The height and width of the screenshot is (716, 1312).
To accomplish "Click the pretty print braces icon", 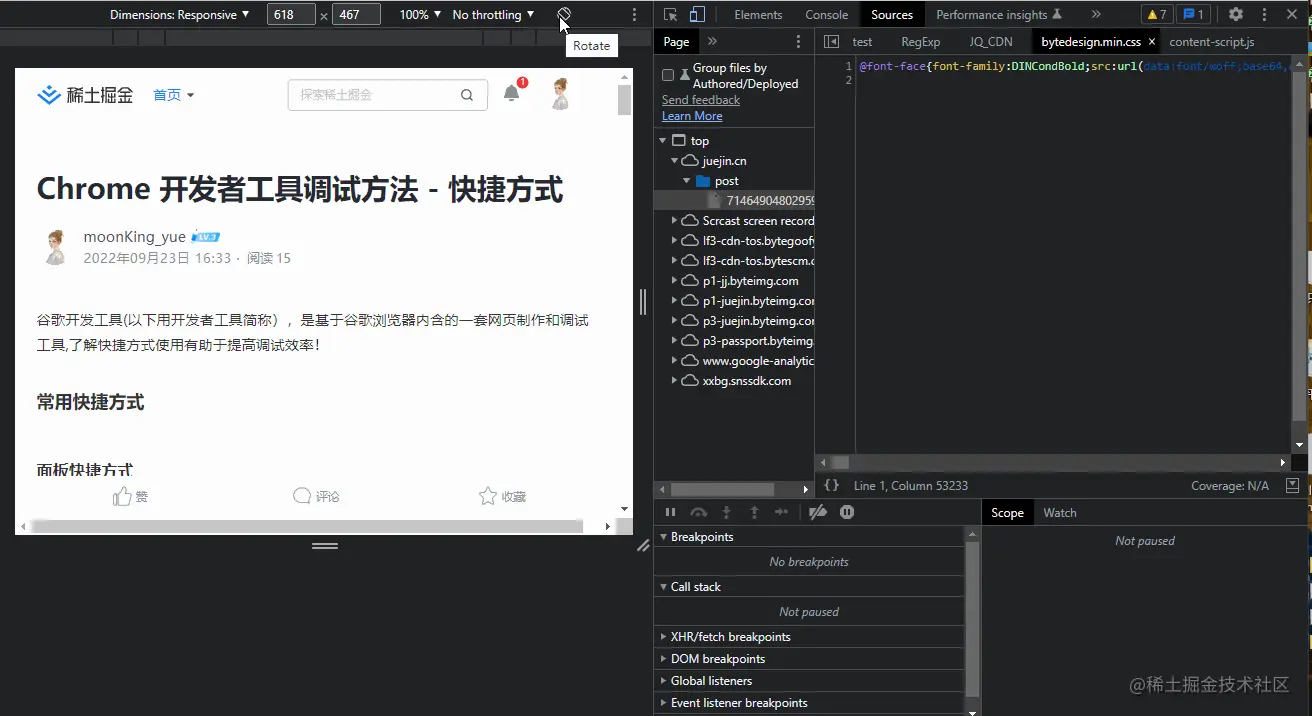I will coord(831,486).
